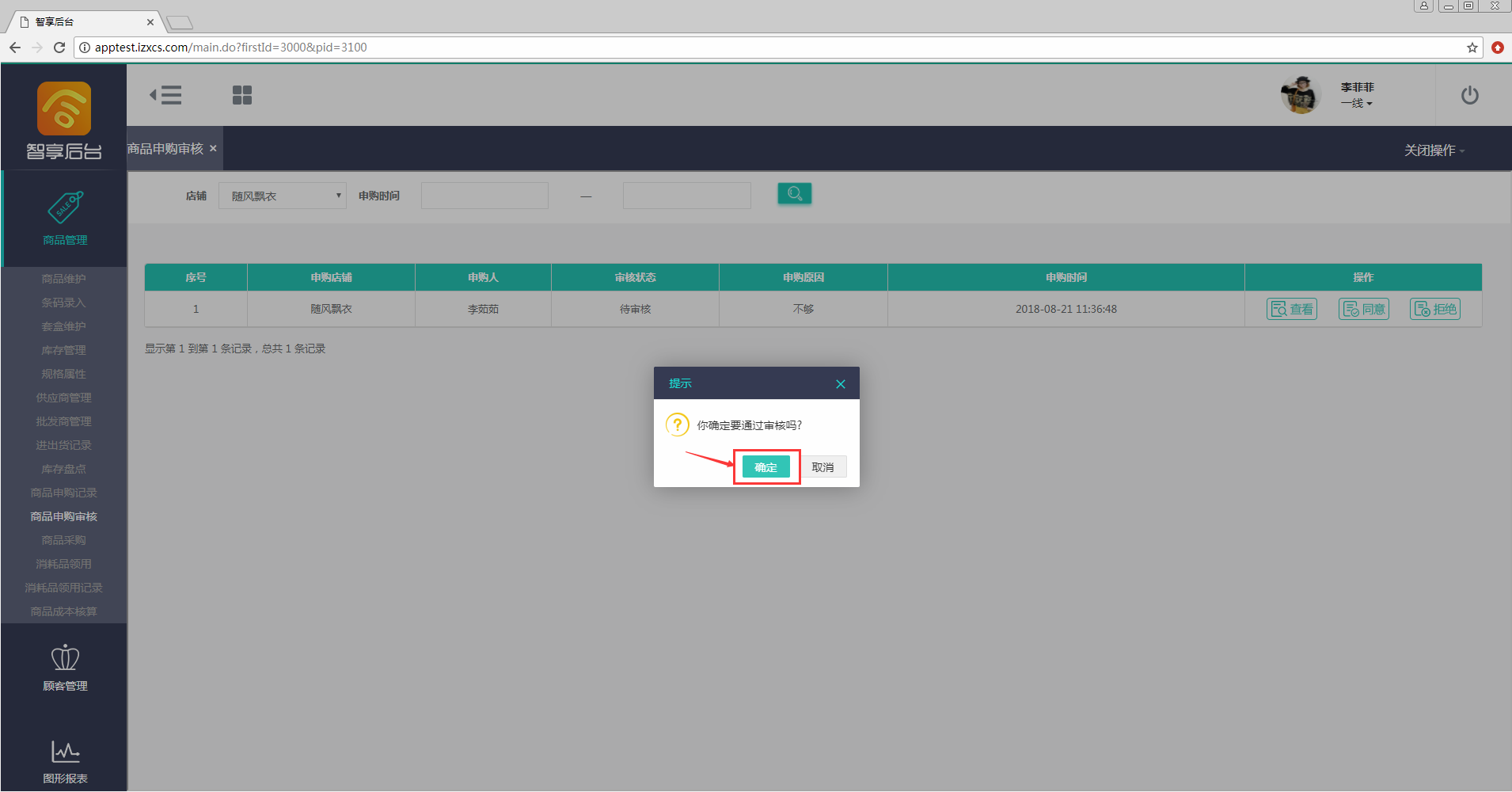Click the power logout icon
This screenshot has width=1512, height=792.
point(1469,95)
